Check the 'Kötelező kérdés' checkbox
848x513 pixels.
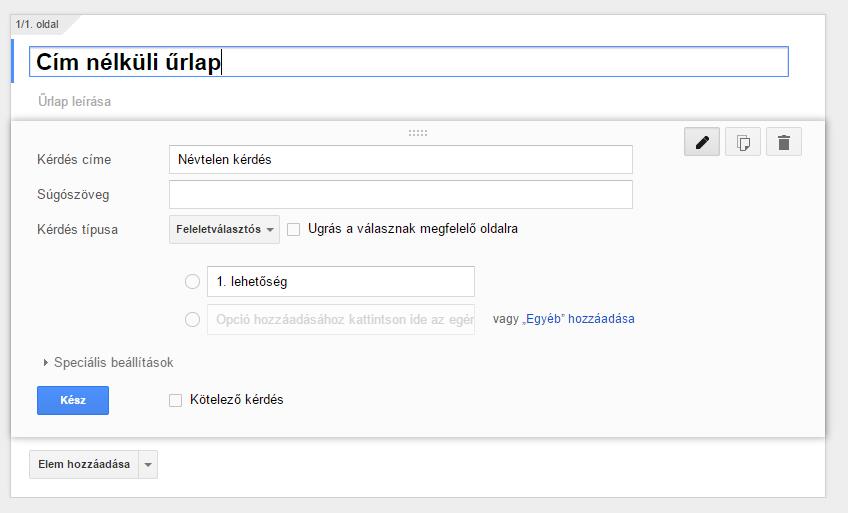point(175,401)
